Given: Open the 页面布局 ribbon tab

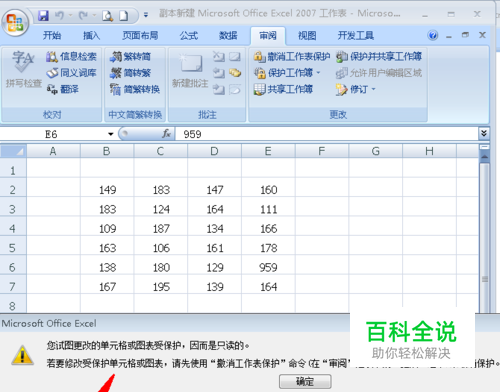Looking at the screenshot, I should [x=140, y=35].
